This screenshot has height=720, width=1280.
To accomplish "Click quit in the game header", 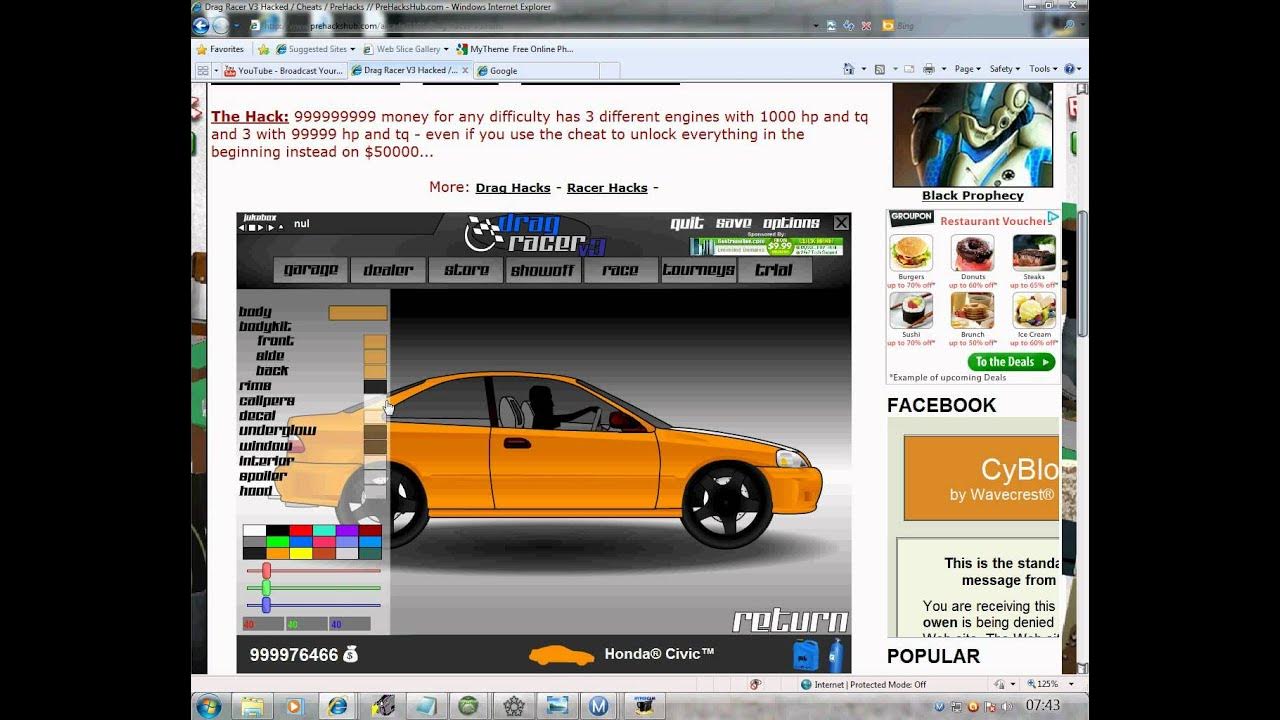I will pos(687,223).
